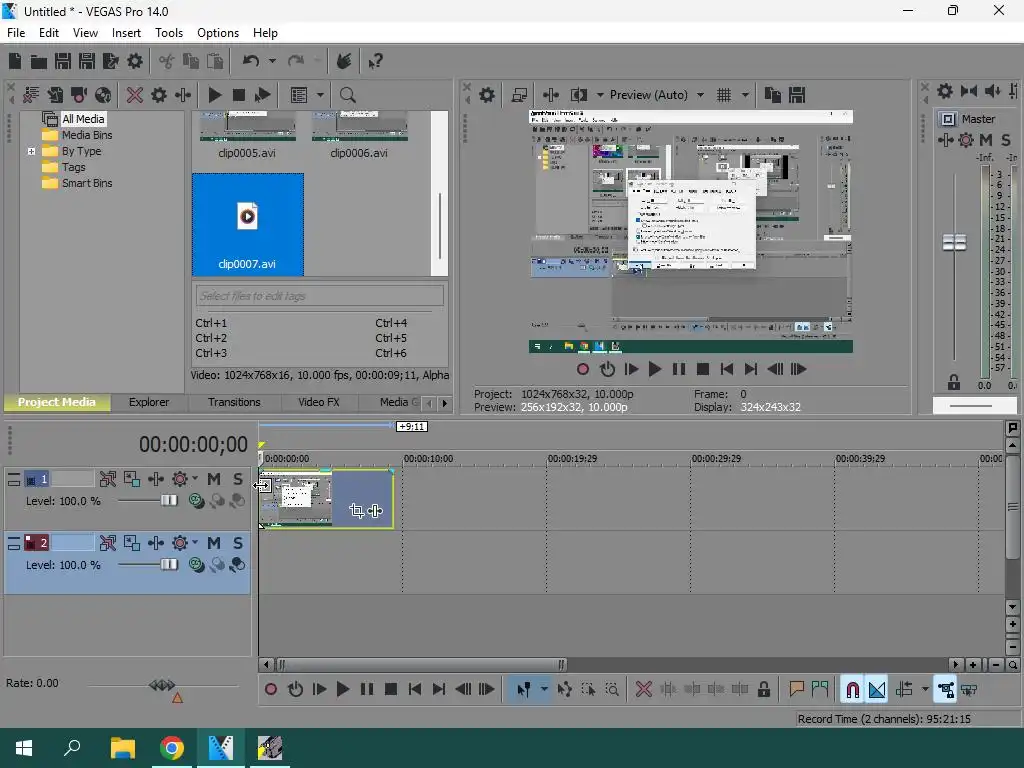Open auto ripple dropdown arrow
Image resolution: width=1024 pixels, height=768 pixels.
coord(925,690)
